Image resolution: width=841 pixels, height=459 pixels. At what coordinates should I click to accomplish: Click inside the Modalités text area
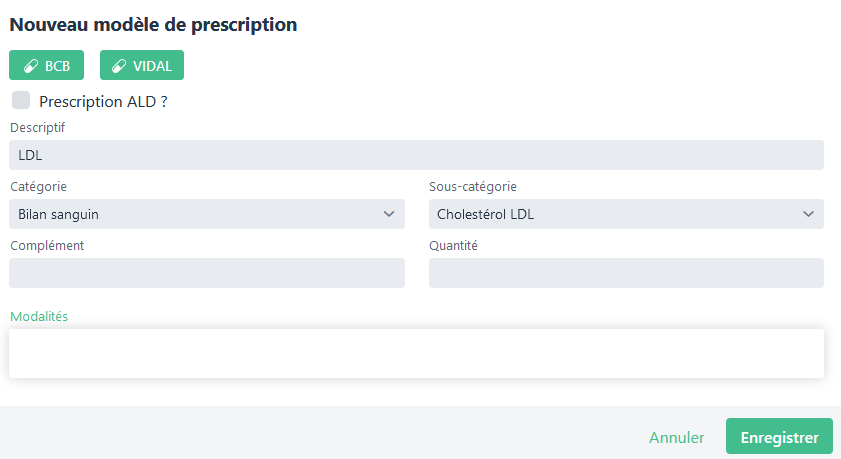[x=416, y=353]
